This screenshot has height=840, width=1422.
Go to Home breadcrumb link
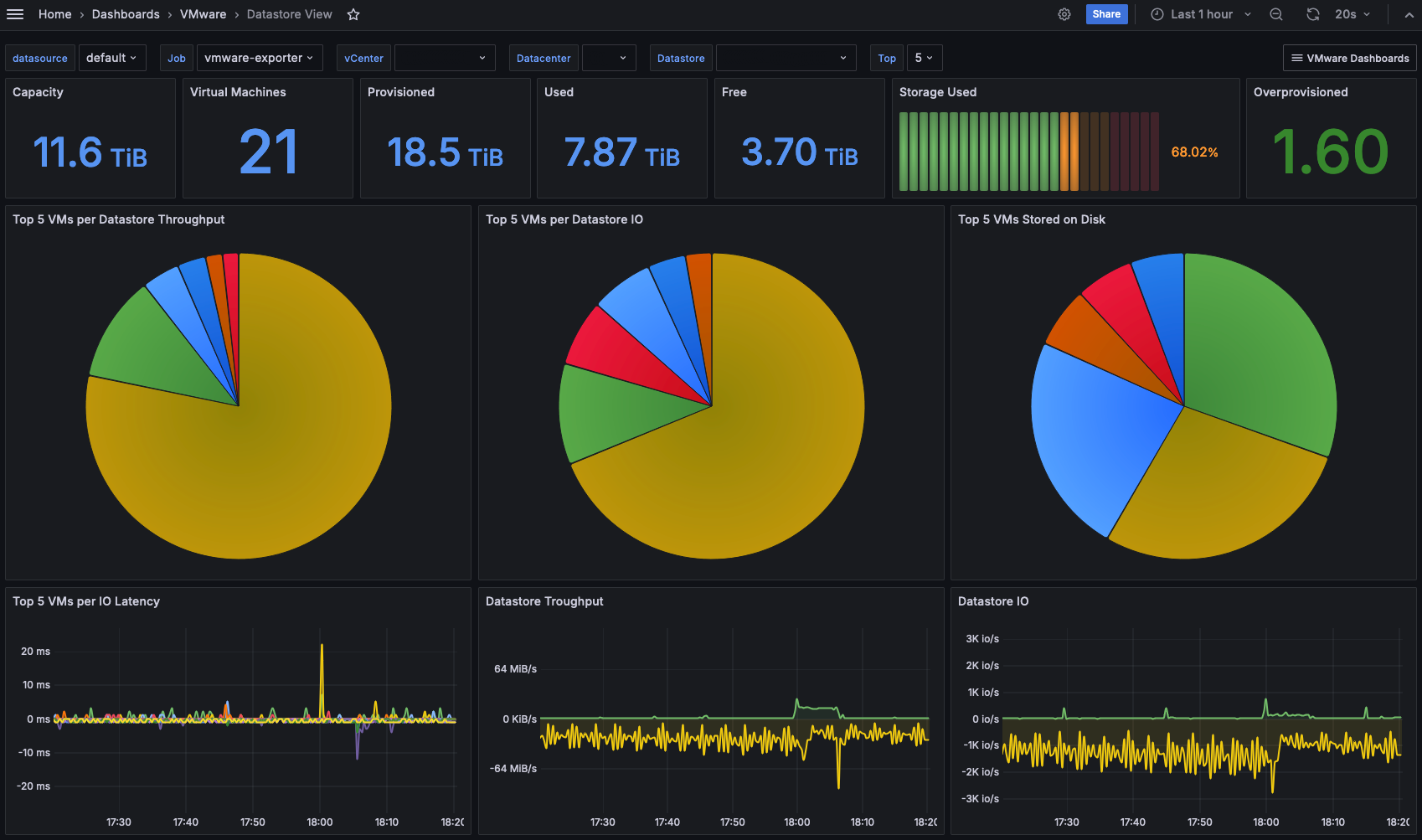55,14
